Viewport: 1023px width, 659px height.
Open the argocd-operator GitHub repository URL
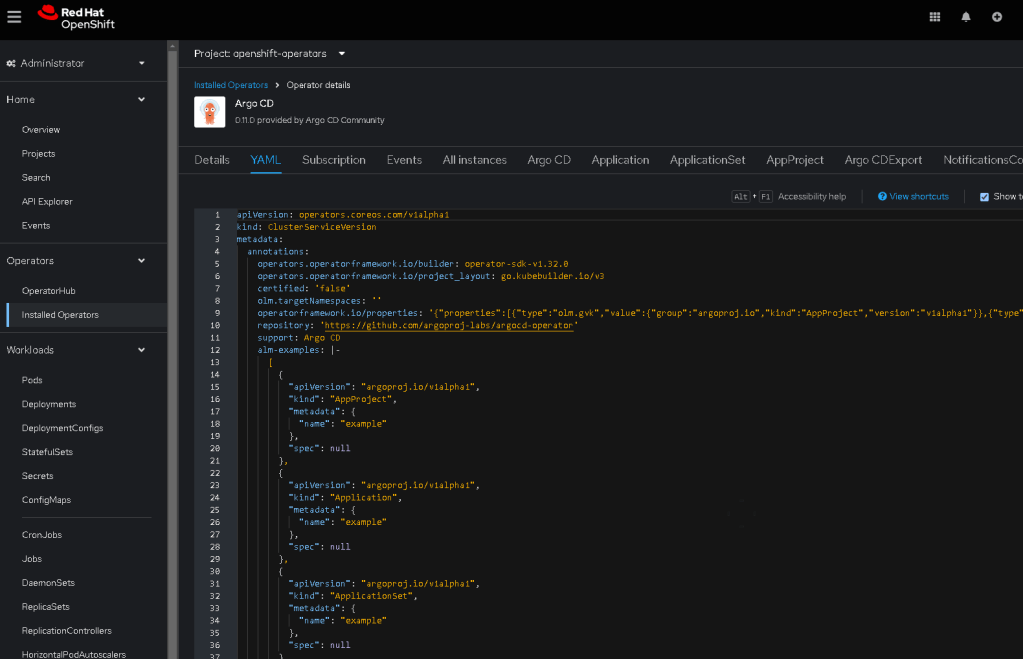[448, 325]
